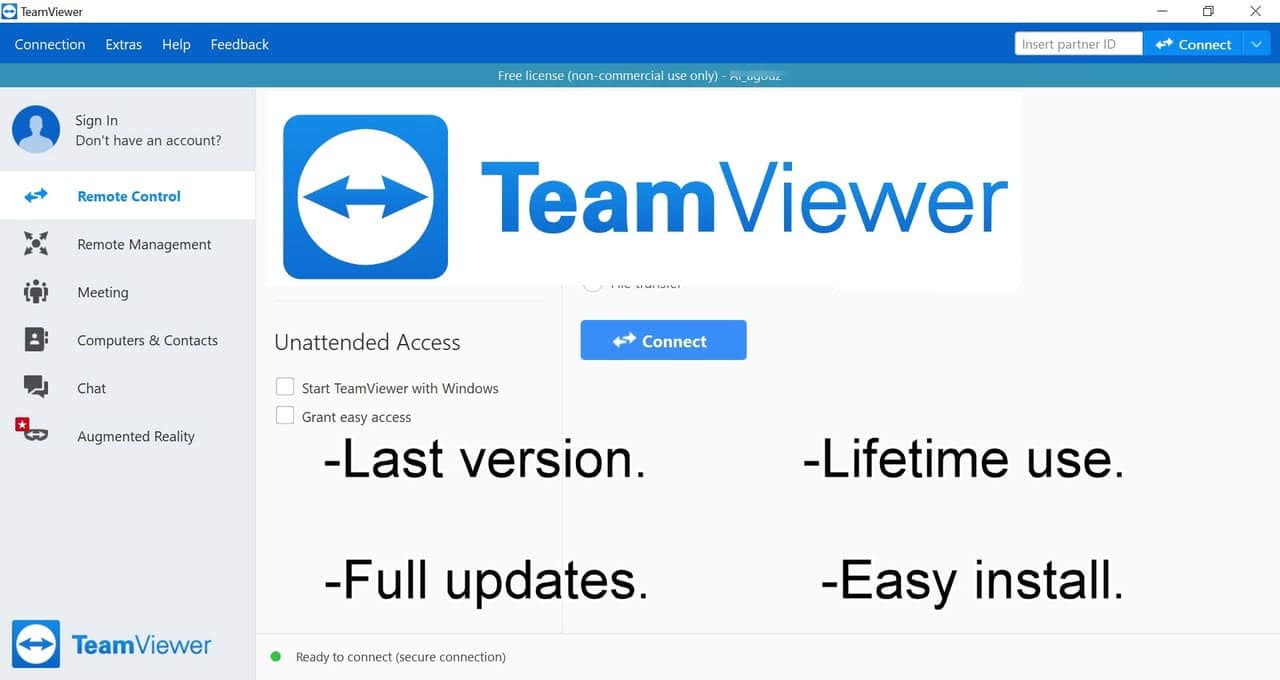The image size is (1280, 680).
Task: Click the Unattended Access heading
Action: (367, 342)
